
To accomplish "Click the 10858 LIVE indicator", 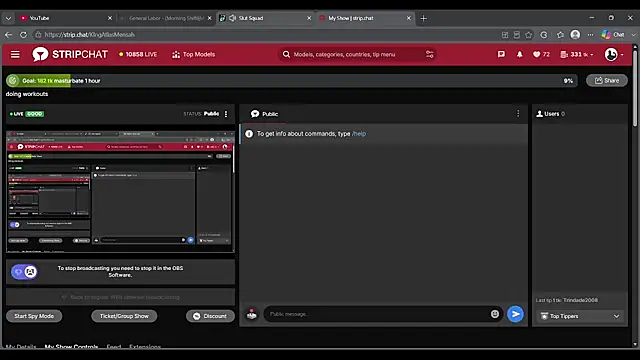I will [138, 54].
